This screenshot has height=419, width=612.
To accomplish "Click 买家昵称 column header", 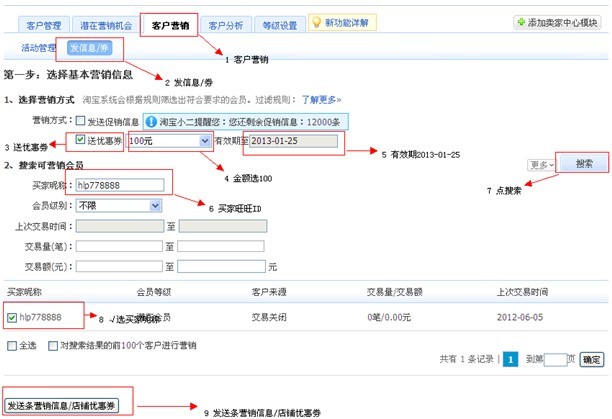I will (24, 292).
